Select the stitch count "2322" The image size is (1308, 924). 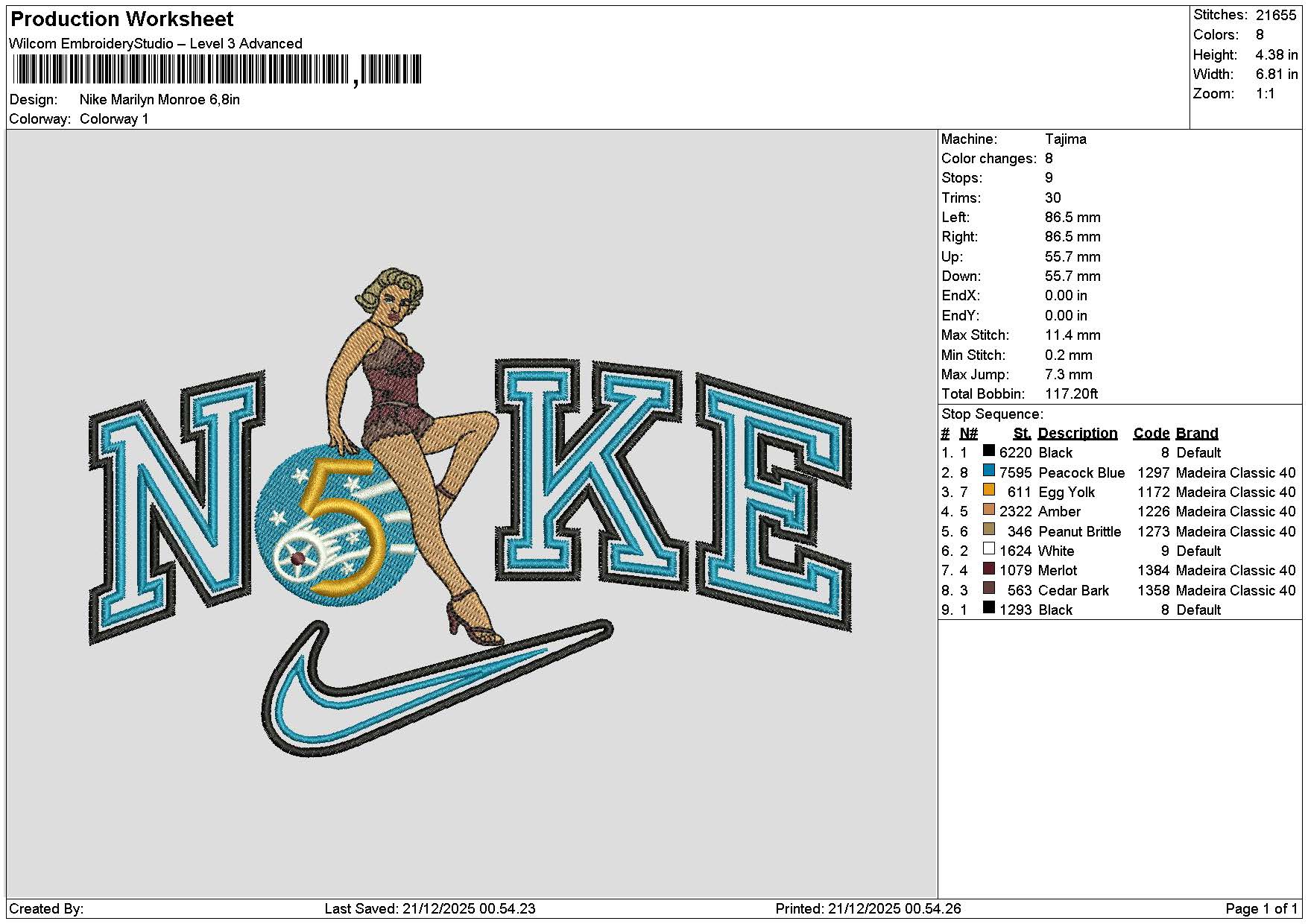point(1016,512)
